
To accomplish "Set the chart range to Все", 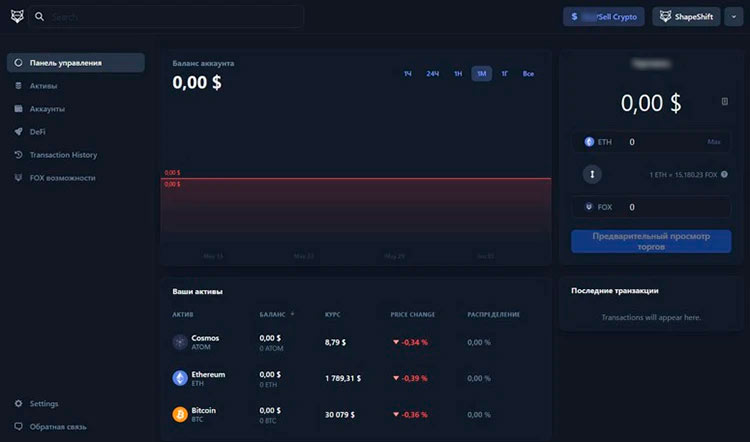I will tap(528, 74).
